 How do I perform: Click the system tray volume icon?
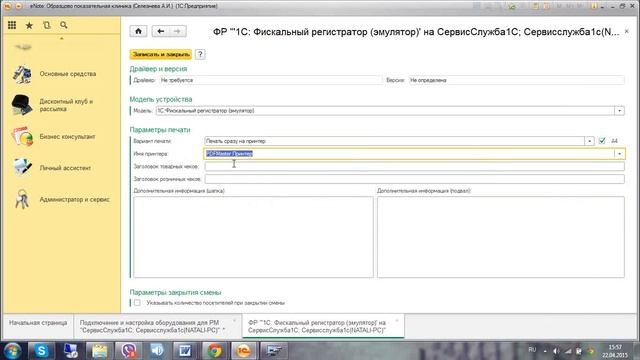pyautogui.click(x=556, y=351)
